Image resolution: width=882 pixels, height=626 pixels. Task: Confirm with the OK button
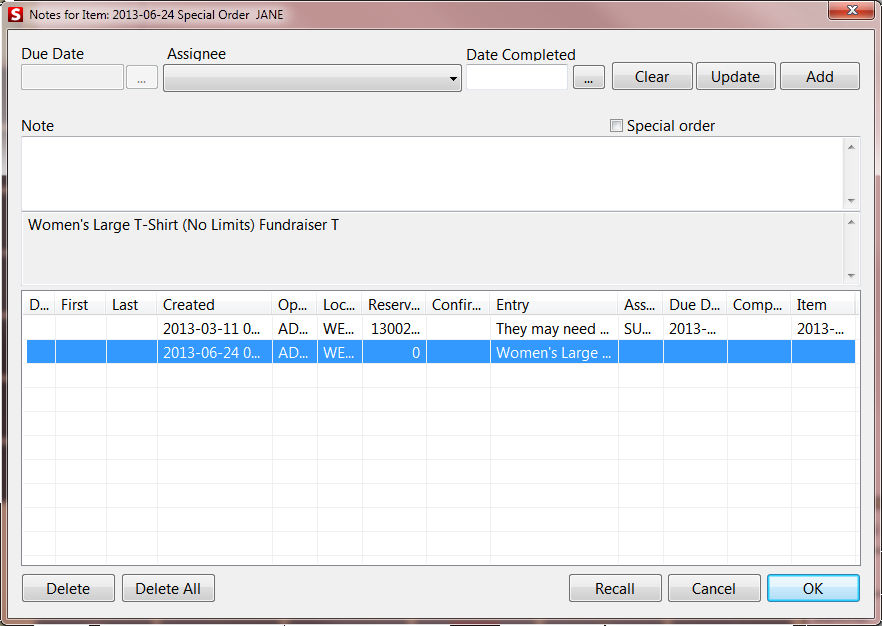[813, 588]
